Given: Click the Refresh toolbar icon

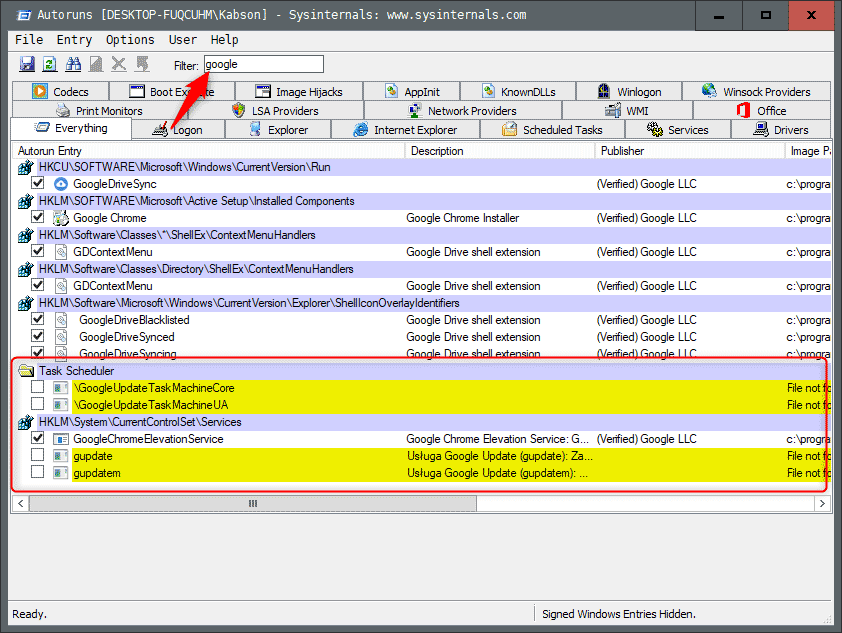Looking at the screenshot, I should coord(50,64).
